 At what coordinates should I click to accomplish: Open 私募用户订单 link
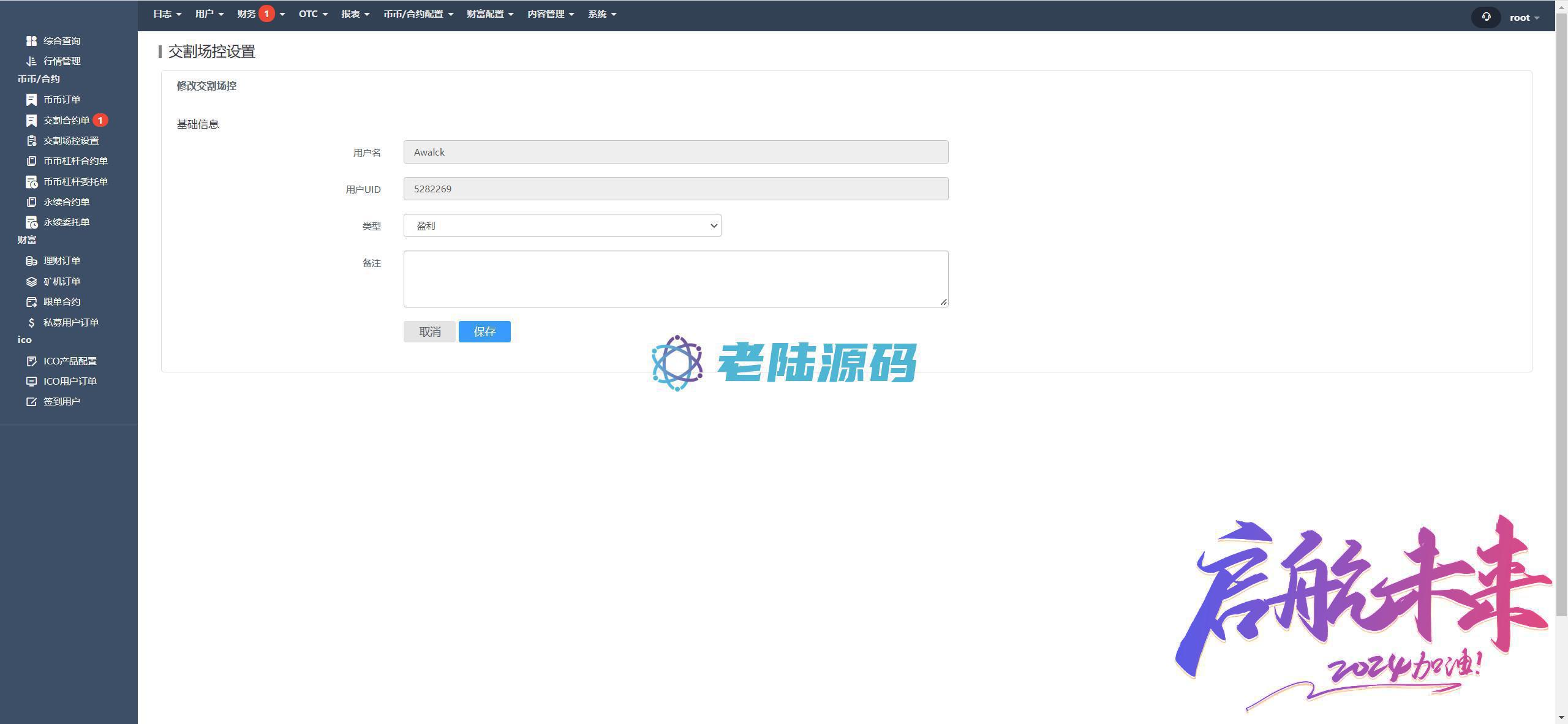(x=71, y=322)
